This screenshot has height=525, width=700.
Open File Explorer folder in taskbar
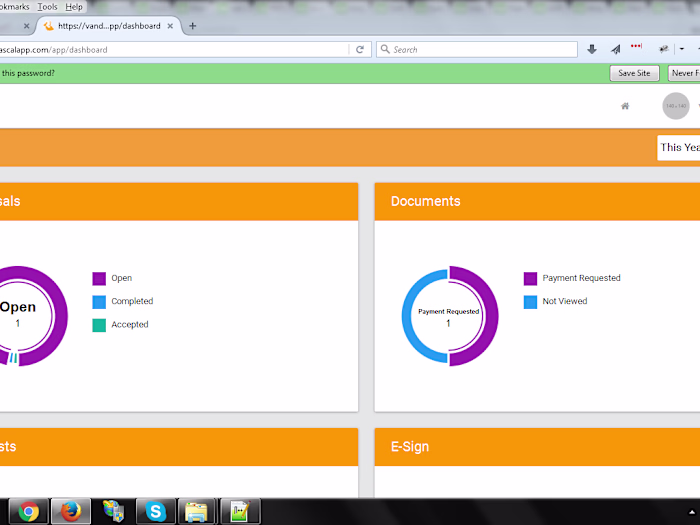(x=196, y=511)
